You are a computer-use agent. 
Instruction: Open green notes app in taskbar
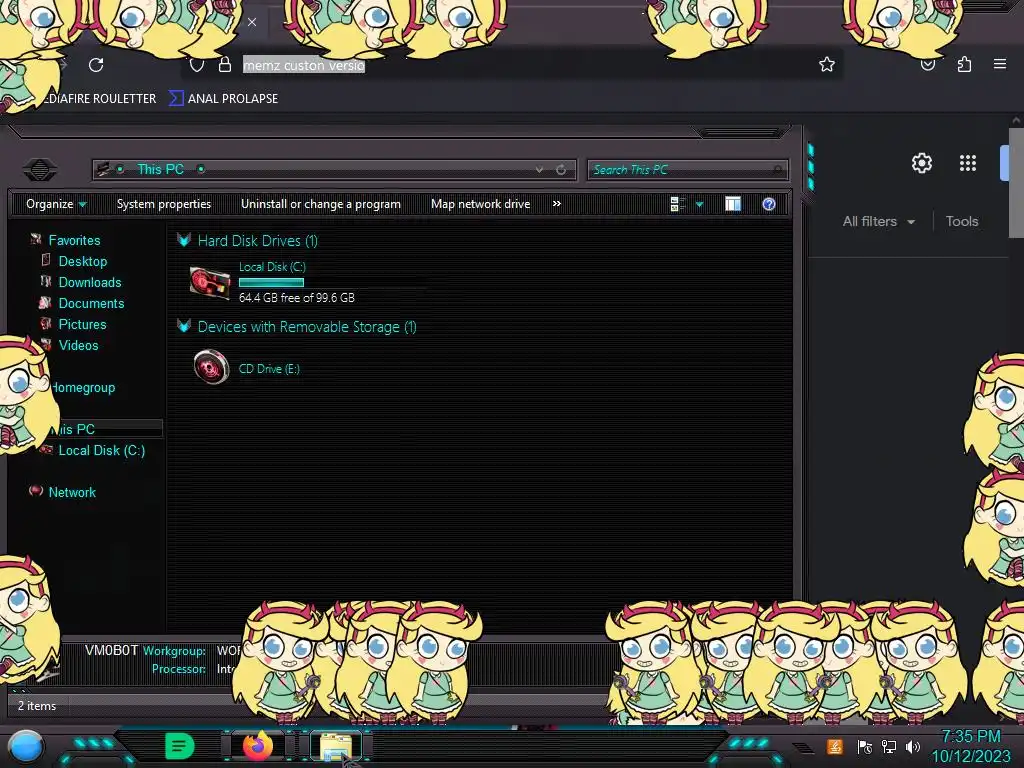coord(180,746)
